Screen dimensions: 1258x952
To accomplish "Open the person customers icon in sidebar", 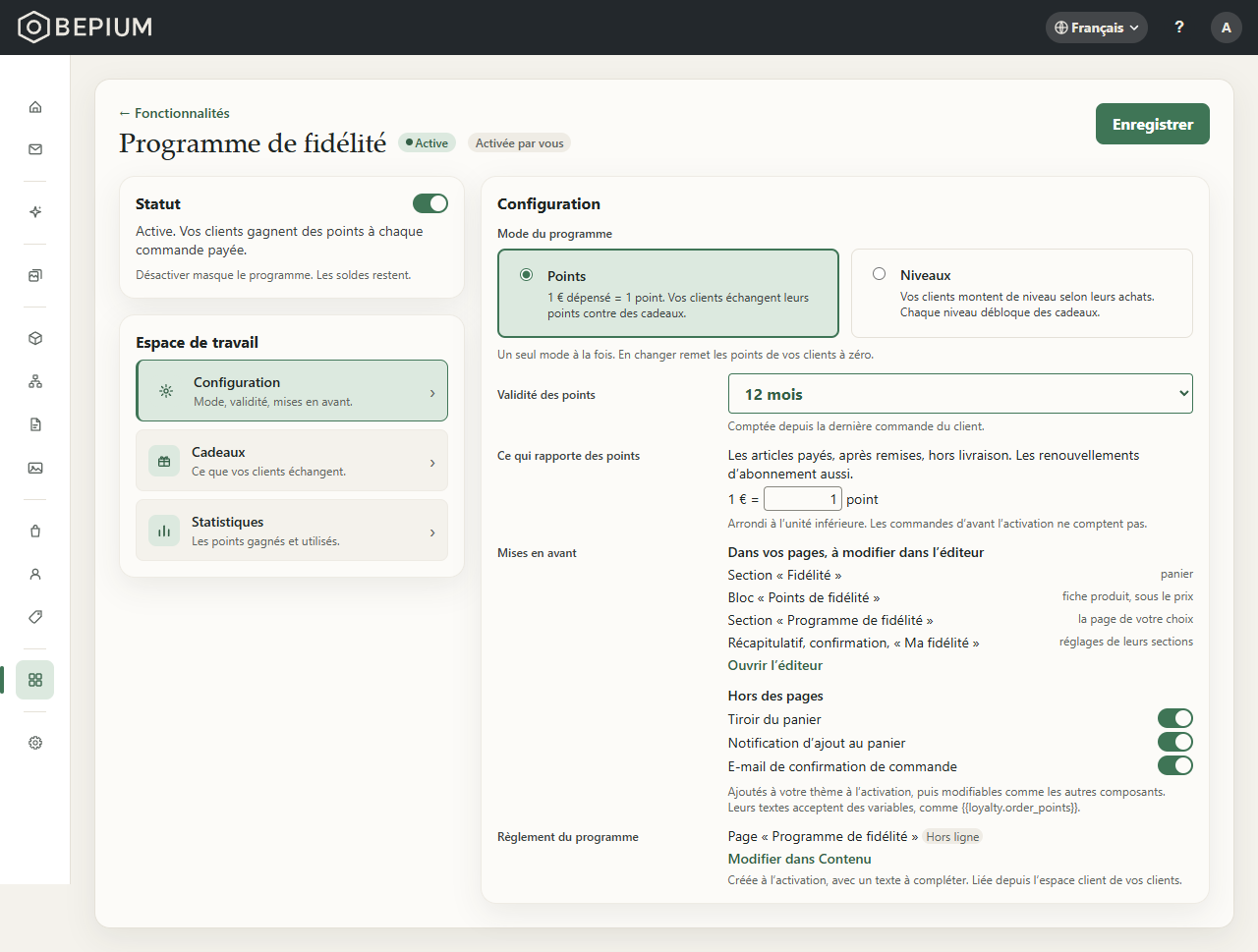I will (35, 574).
